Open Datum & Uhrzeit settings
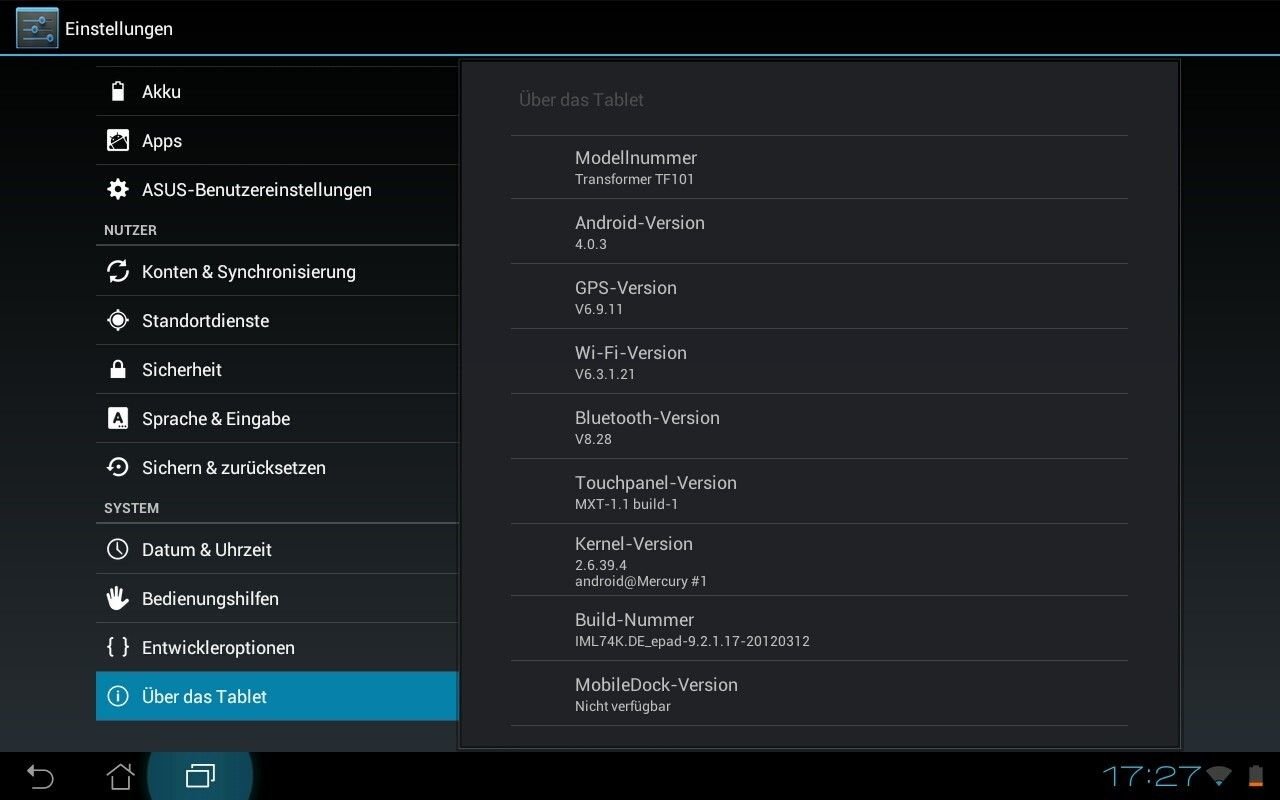This screenshot has height=800, width=1280. 277,549
